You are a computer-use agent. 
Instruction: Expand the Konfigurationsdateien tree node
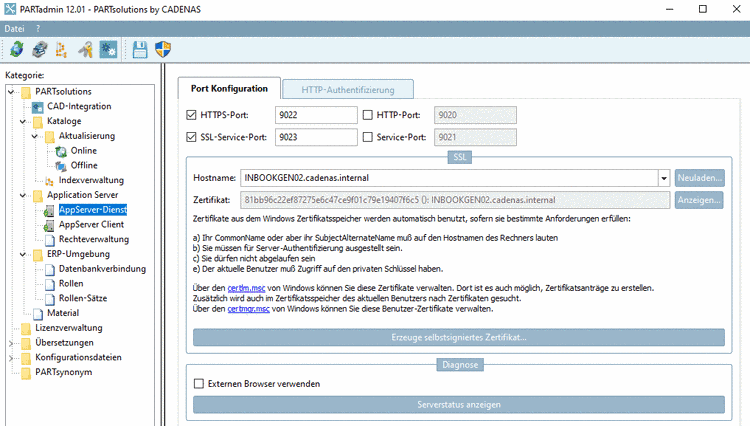tap(11, 358)
